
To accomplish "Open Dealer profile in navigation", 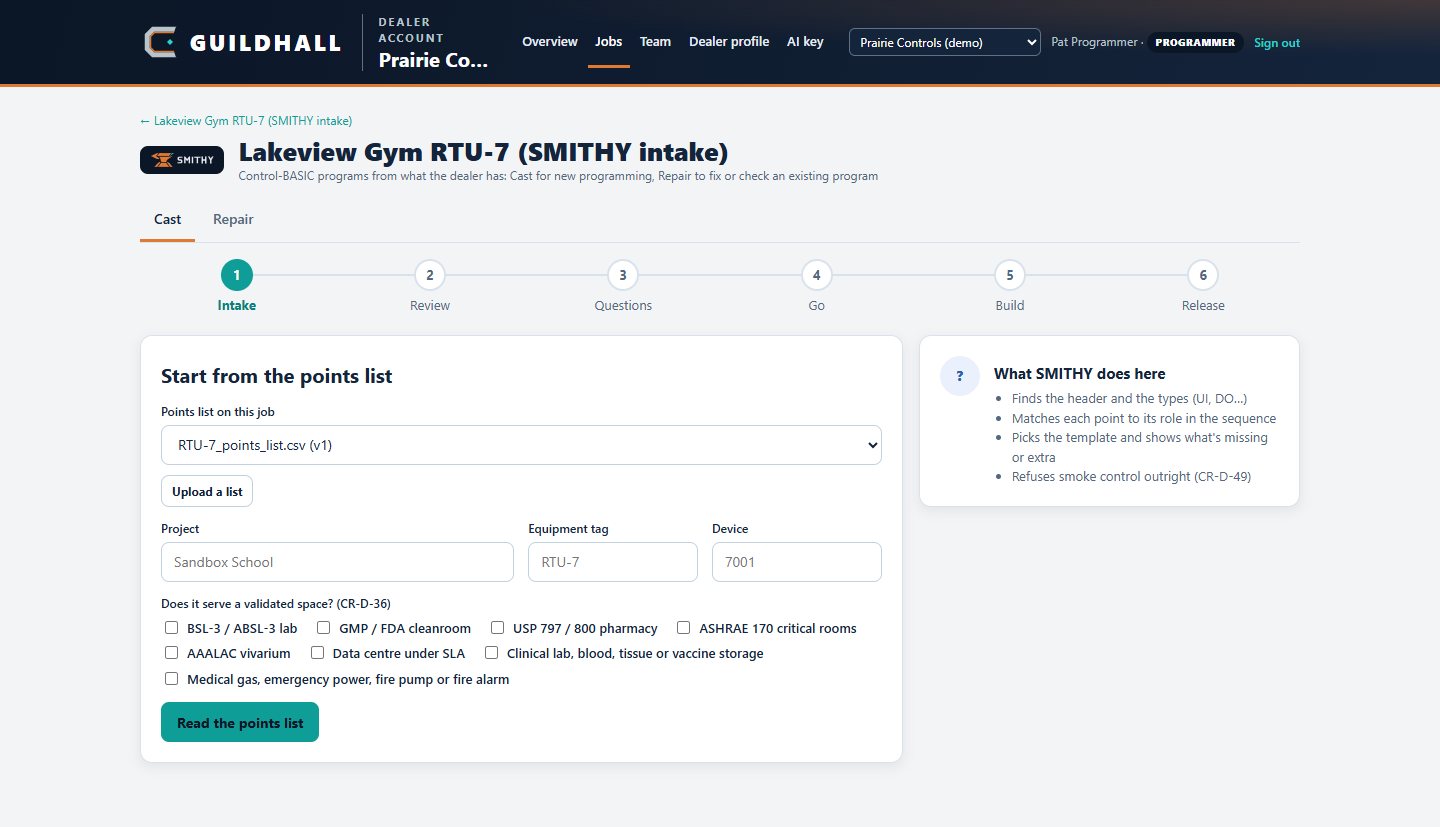I will [x=729, y=42].
